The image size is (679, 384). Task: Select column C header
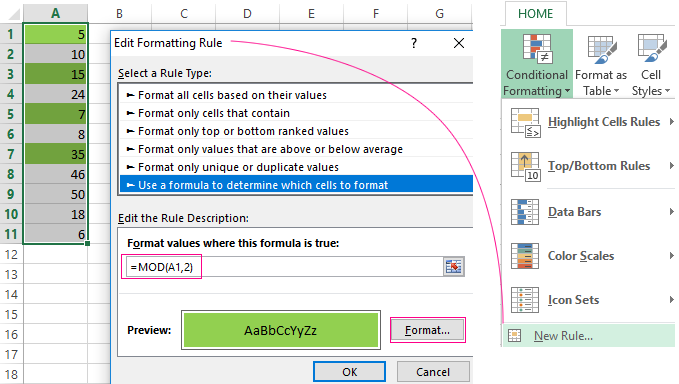tap(184, 14)
